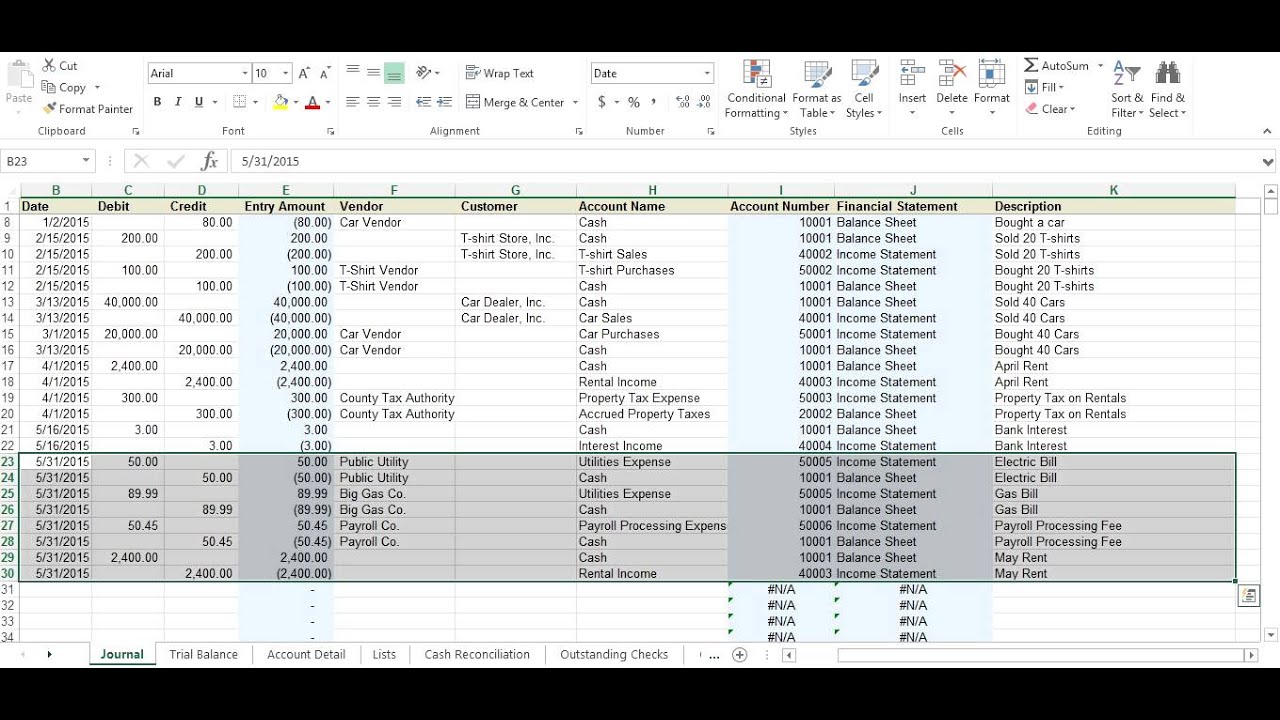The height and width of the screenshot is (720, 1280).
Task: Open the Cash Reconciliation sheet tab
Action: point(477,654)
